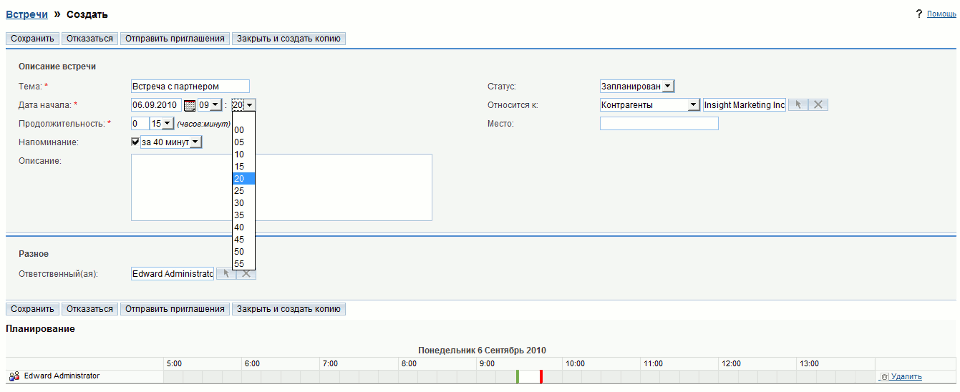This screenshot has height=392, width=960.
Task: Select related record arrow next to Insight Marketing
Action: 797,105
